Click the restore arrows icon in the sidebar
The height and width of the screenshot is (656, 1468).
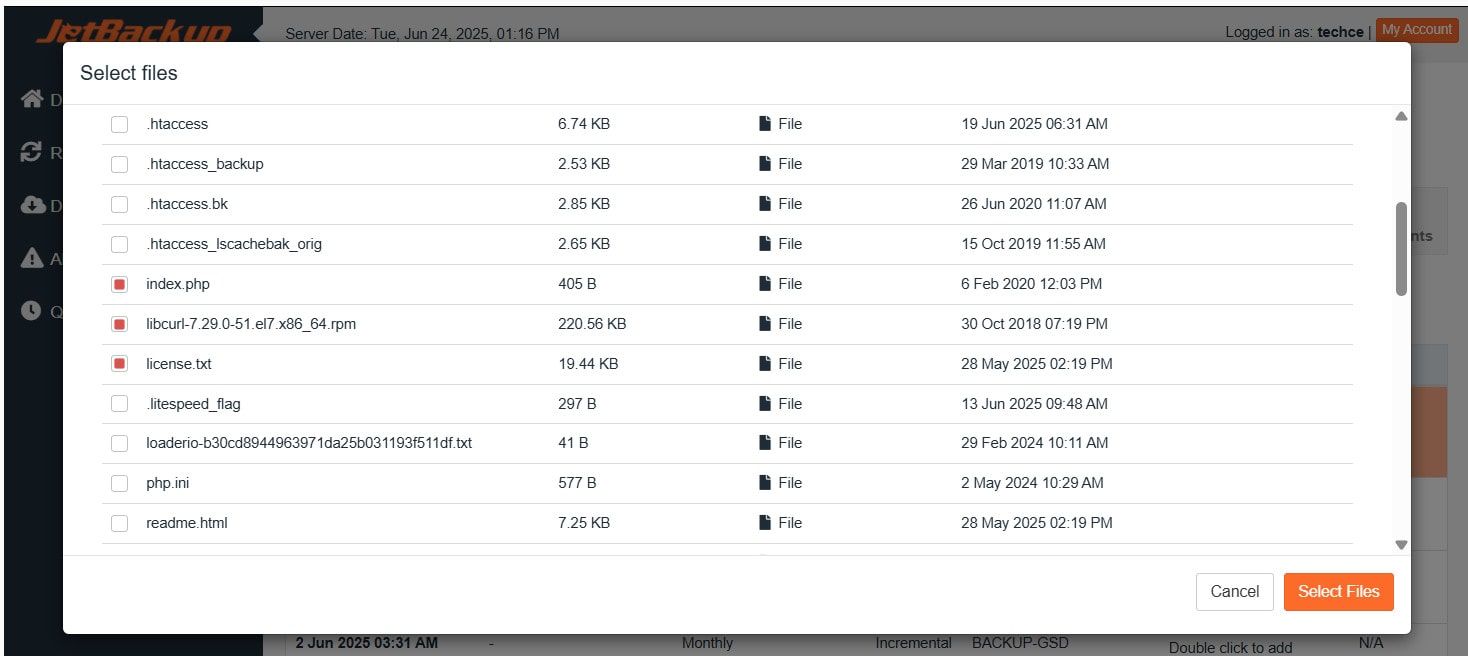click(x=32, y=152)
